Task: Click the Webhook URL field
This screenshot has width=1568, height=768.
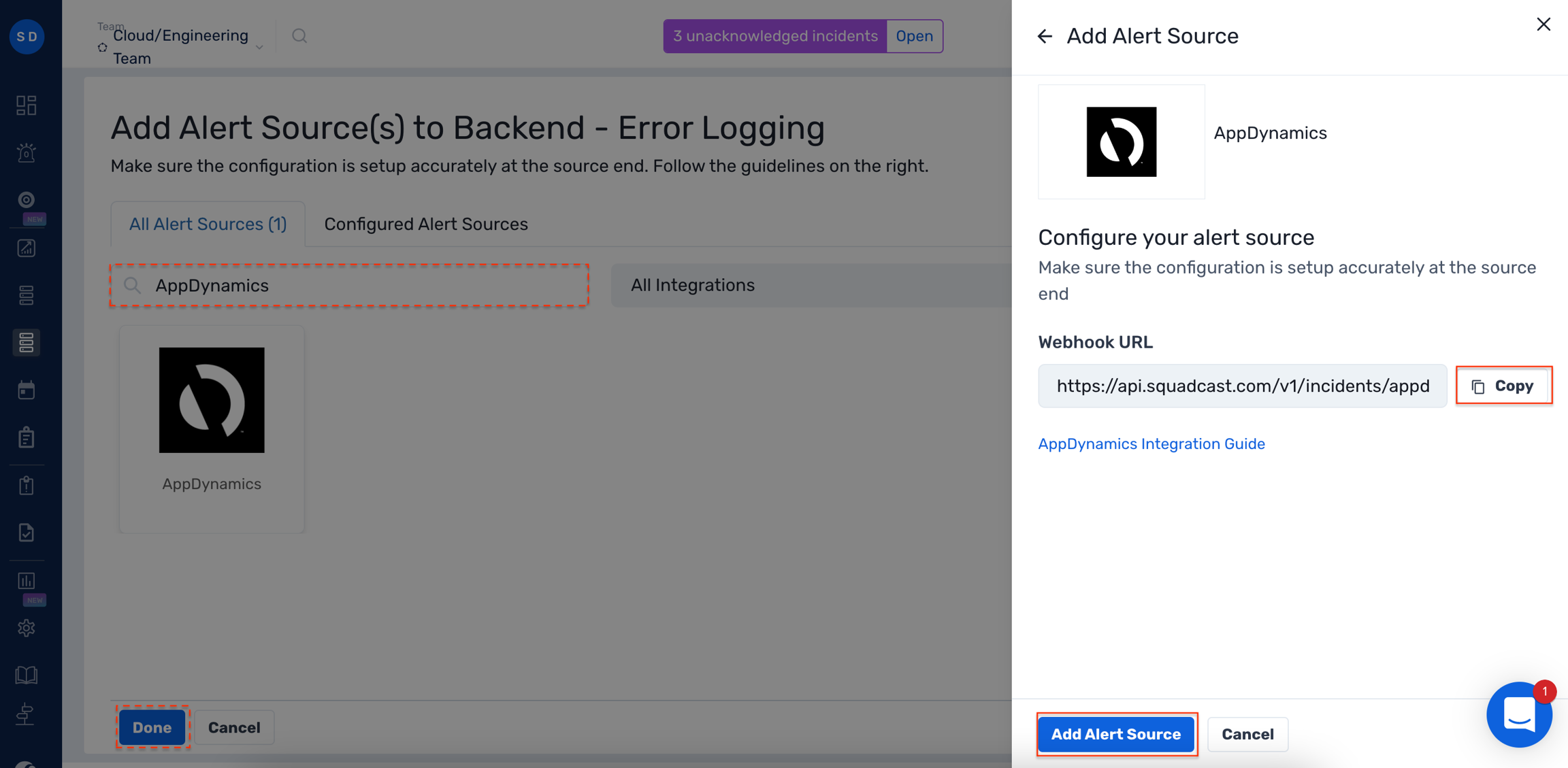Action: [1242, 386]
